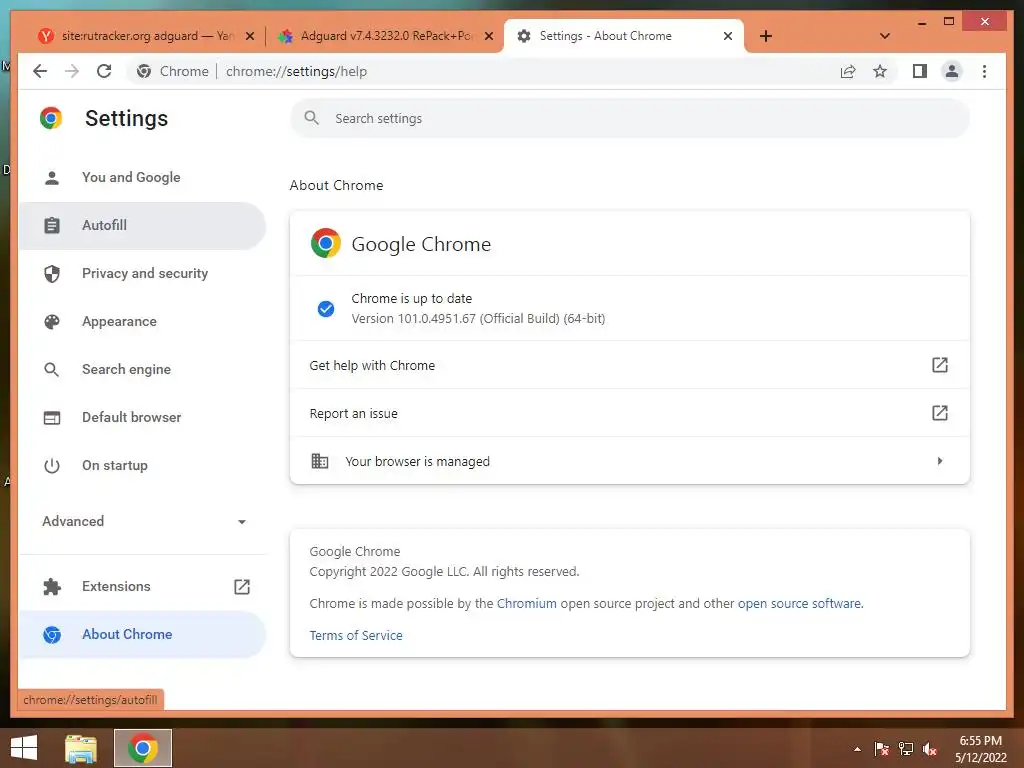
Task: Click the Extensions external link icon
Action: click(242, 586)
